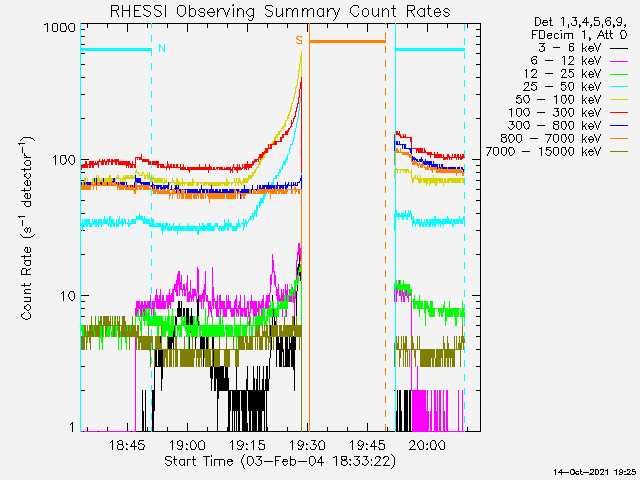The image size is (640, 480).
Task: Click the 100 y-axis tick label
Action: coord(64,160)
